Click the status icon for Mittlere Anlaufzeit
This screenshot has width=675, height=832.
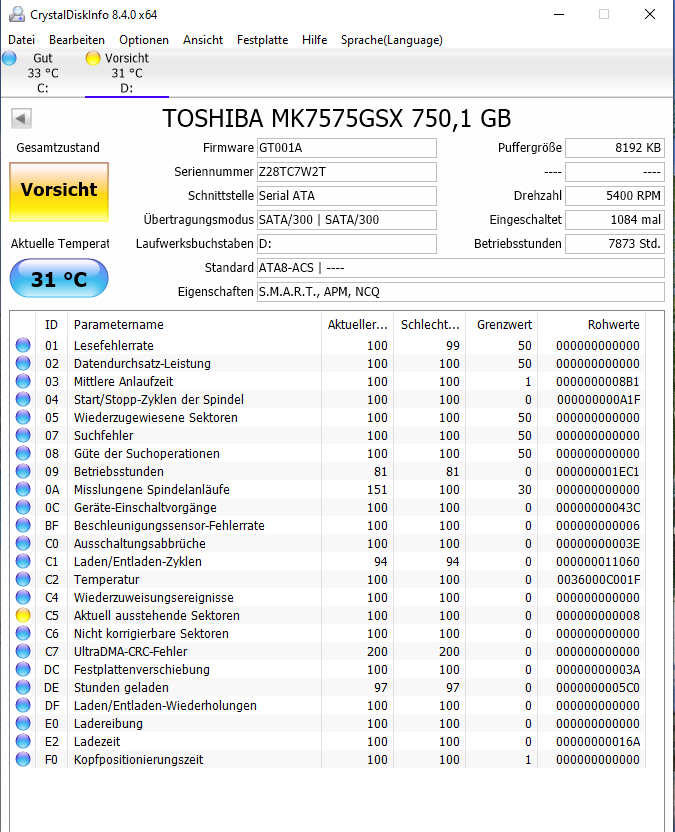[x=23, y=382]
